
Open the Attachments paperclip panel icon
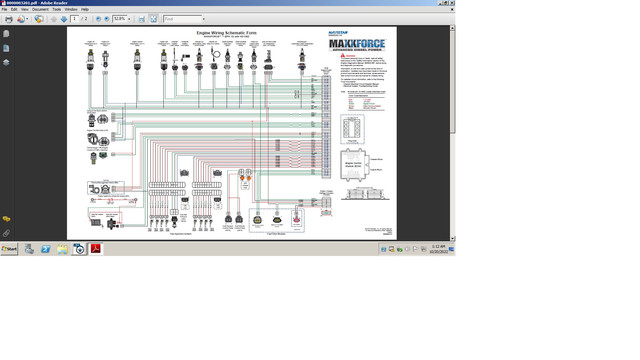pos(6,233)
